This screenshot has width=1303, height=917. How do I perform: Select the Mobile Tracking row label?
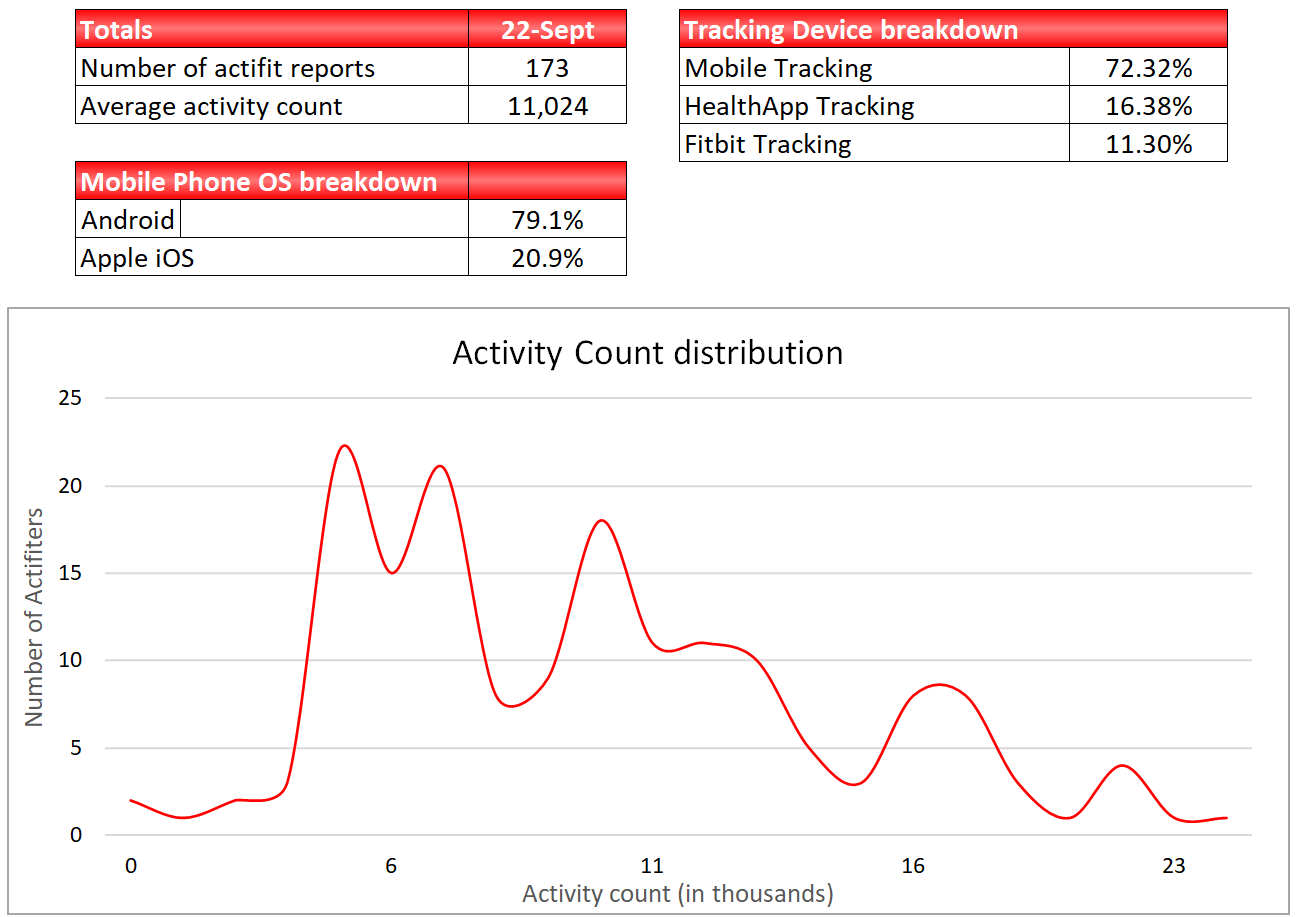(874, 67)
